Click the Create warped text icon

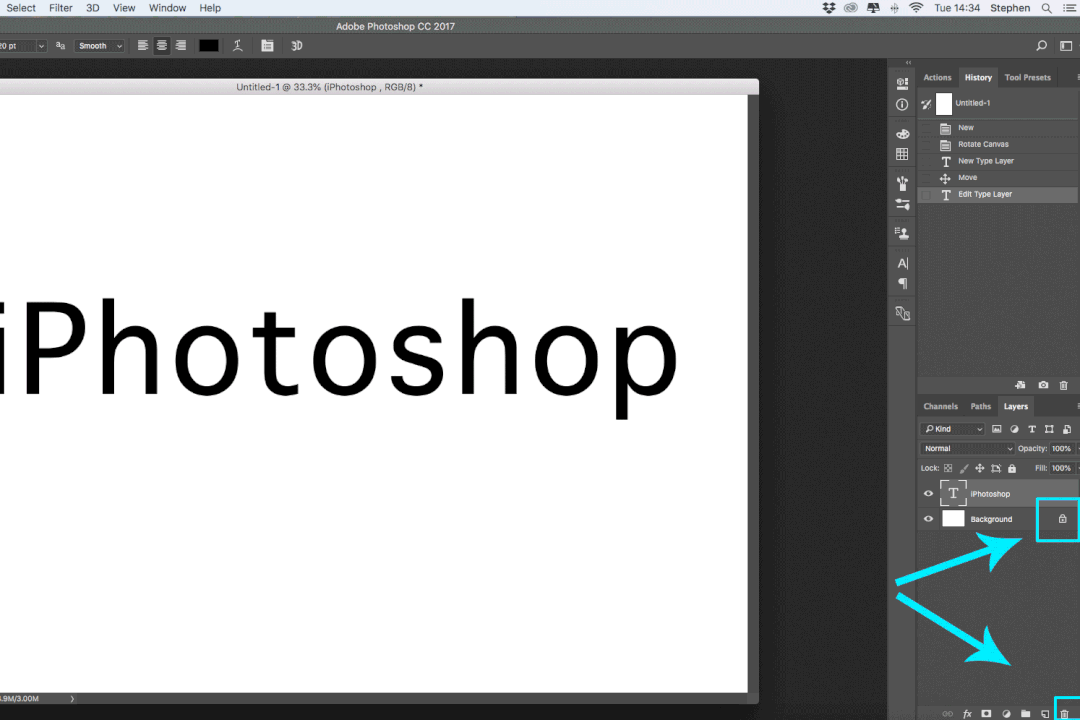238,45
